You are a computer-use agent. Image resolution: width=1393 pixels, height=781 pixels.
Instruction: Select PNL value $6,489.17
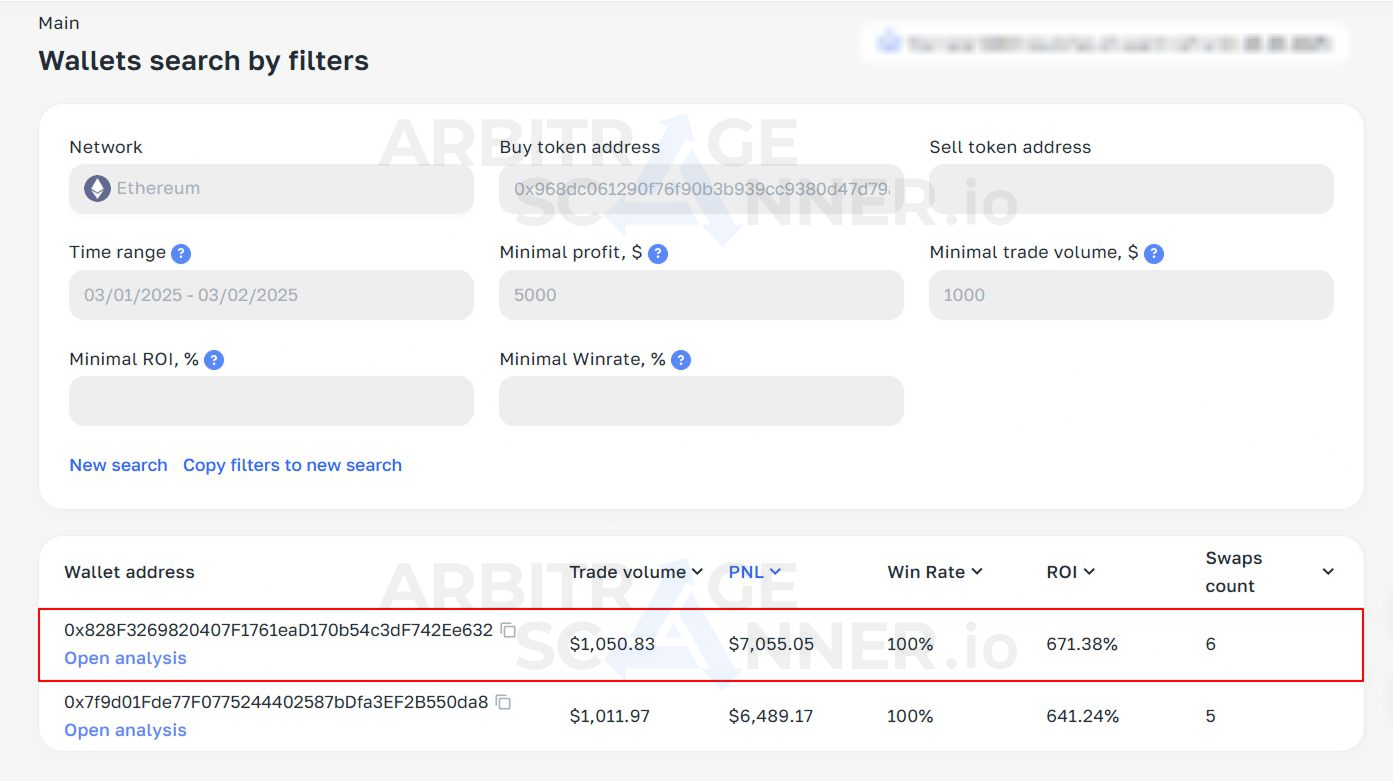click(771, 716)
